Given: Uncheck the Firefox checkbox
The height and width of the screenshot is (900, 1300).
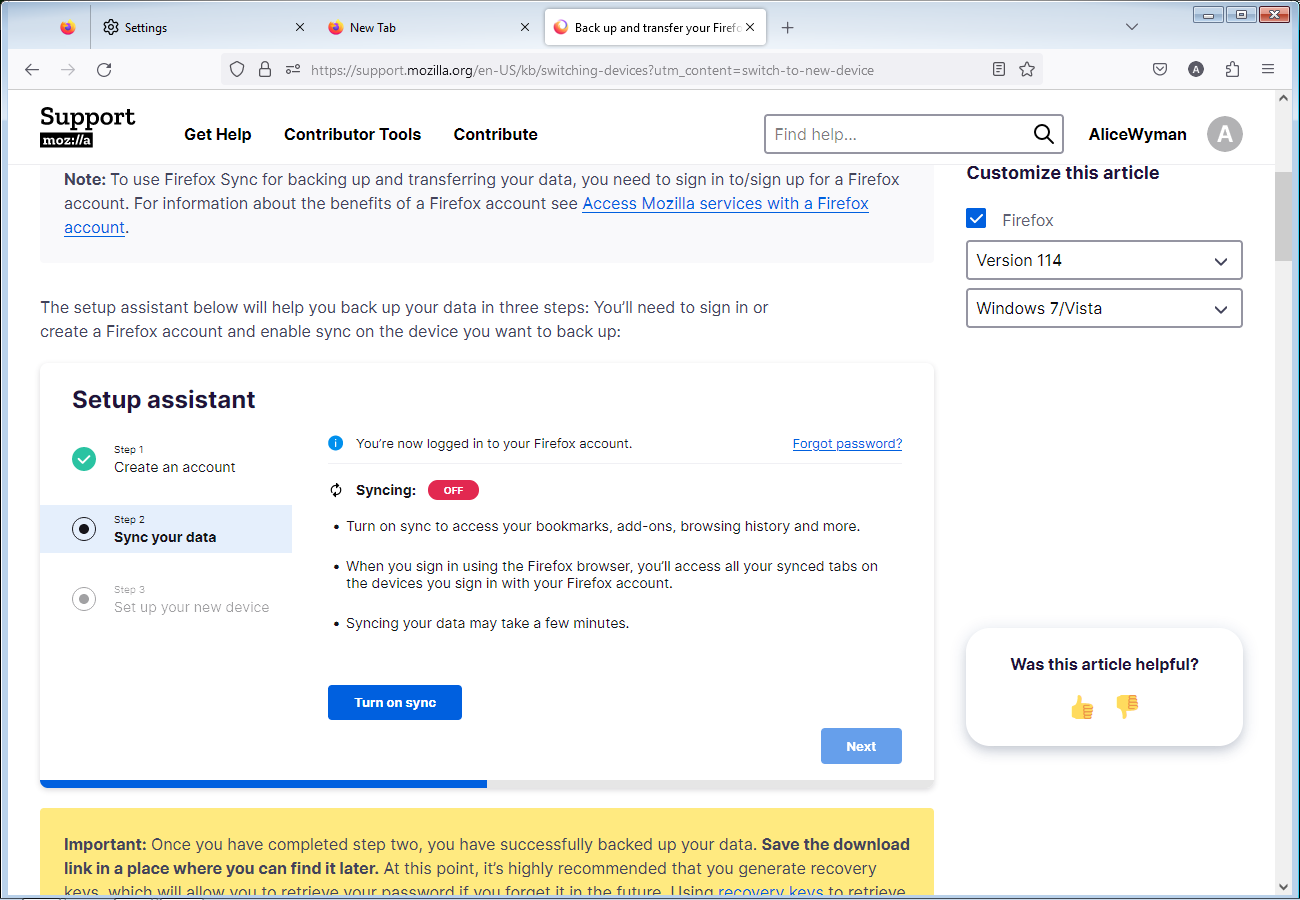Looking at the screenshot, I should (976, 219).
